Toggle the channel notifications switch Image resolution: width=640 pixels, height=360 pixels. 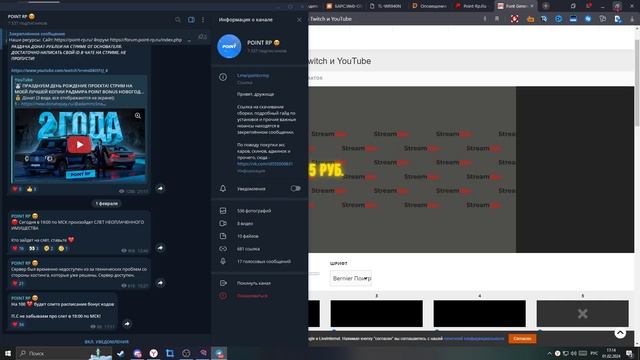coord(296,188)
